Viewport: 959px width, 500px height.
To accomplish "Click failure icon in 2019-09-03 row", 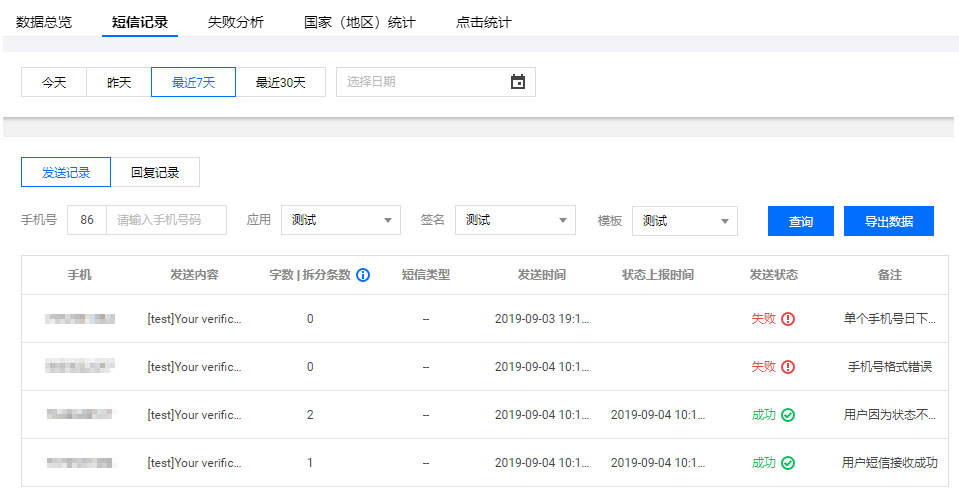I will (788, 319).
